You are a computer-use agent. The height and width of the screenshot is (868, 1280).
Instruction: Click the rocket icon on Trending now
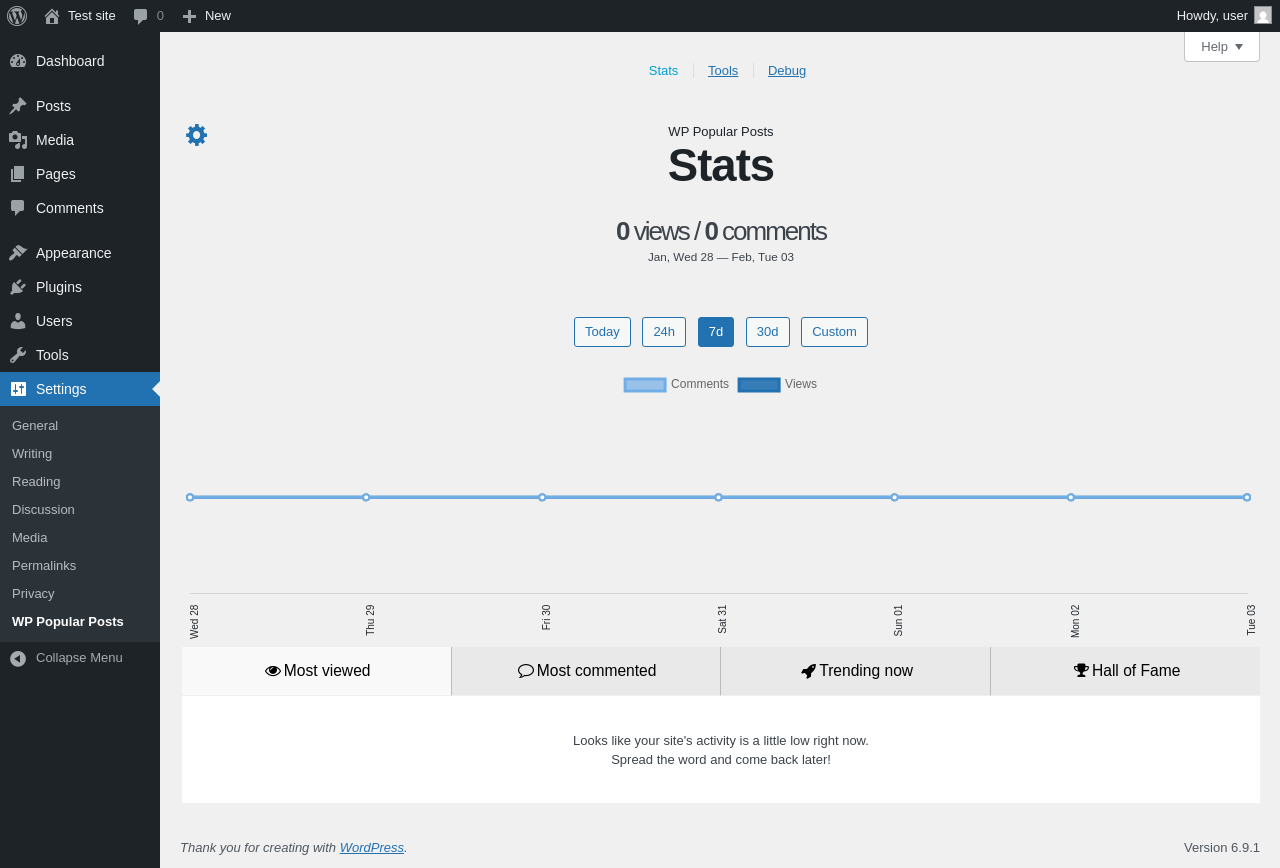click(809, 671)
